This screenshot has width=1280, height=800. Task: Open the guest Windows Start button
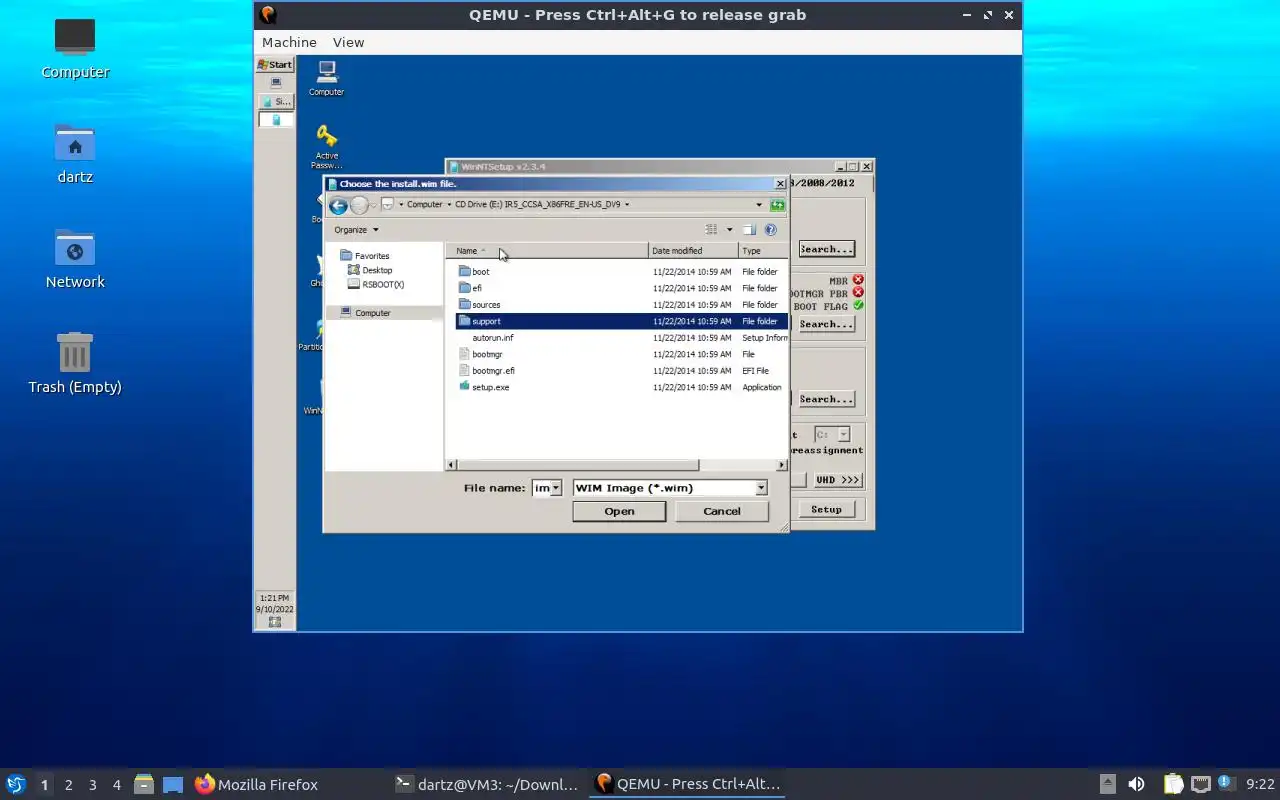275,65
